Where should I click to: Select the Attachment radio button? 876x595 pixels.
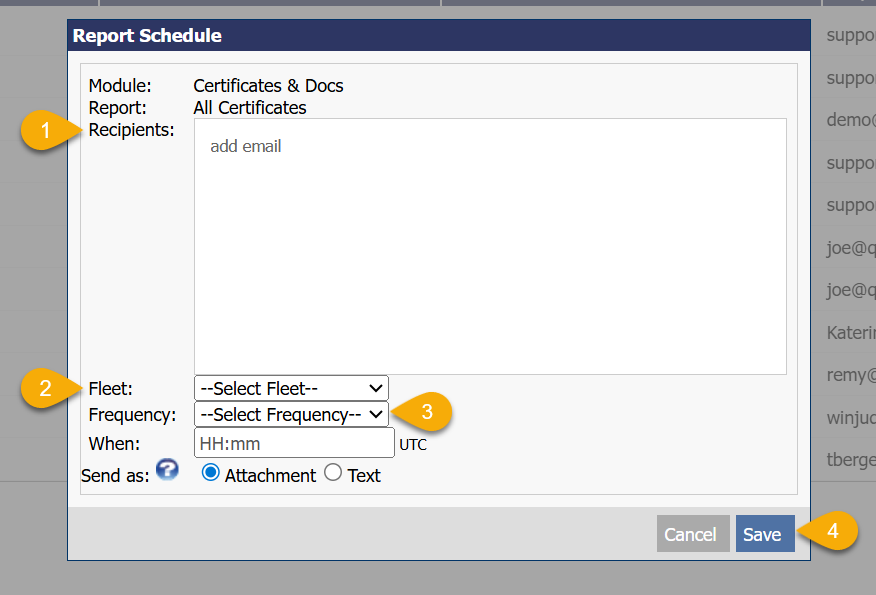[x=211, y=474]
